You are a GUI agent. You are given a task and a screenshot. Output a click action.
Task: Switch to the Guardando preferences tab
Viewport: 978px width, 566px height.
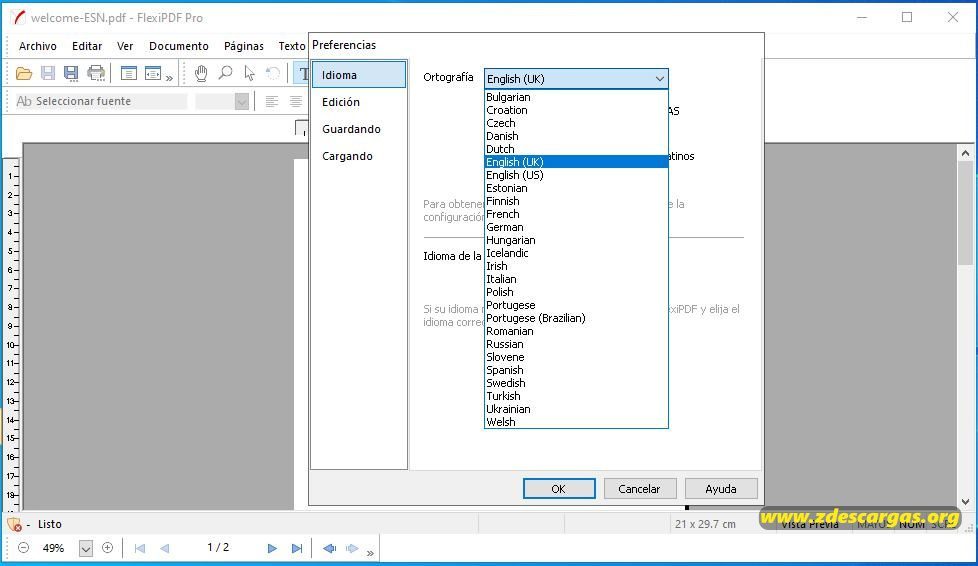click(359, 129)
